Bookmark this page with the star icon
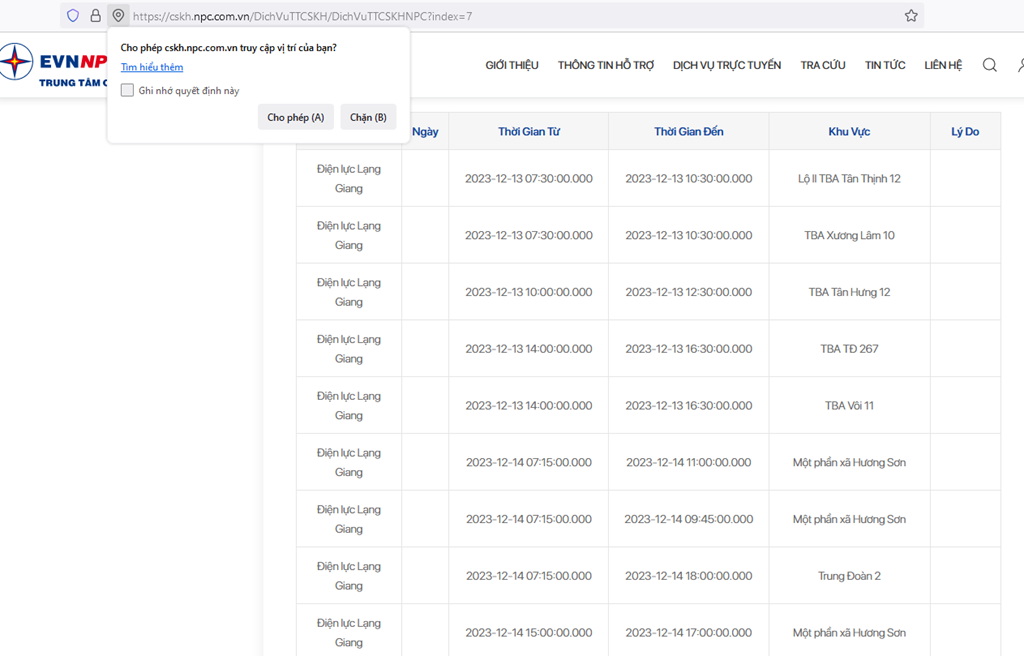This screenshot has height=656, width=1024. pos(911,16)
